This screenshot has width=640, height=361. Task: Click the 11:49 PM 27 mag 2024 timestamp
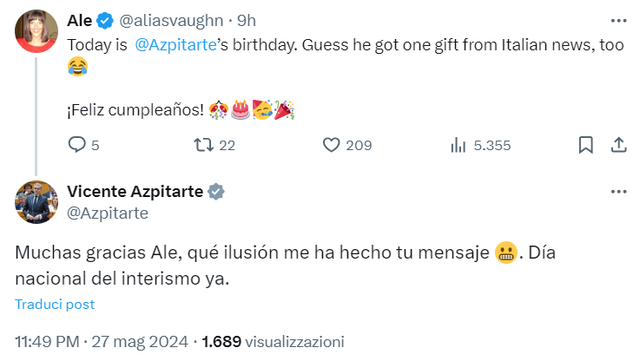point(102,342)
